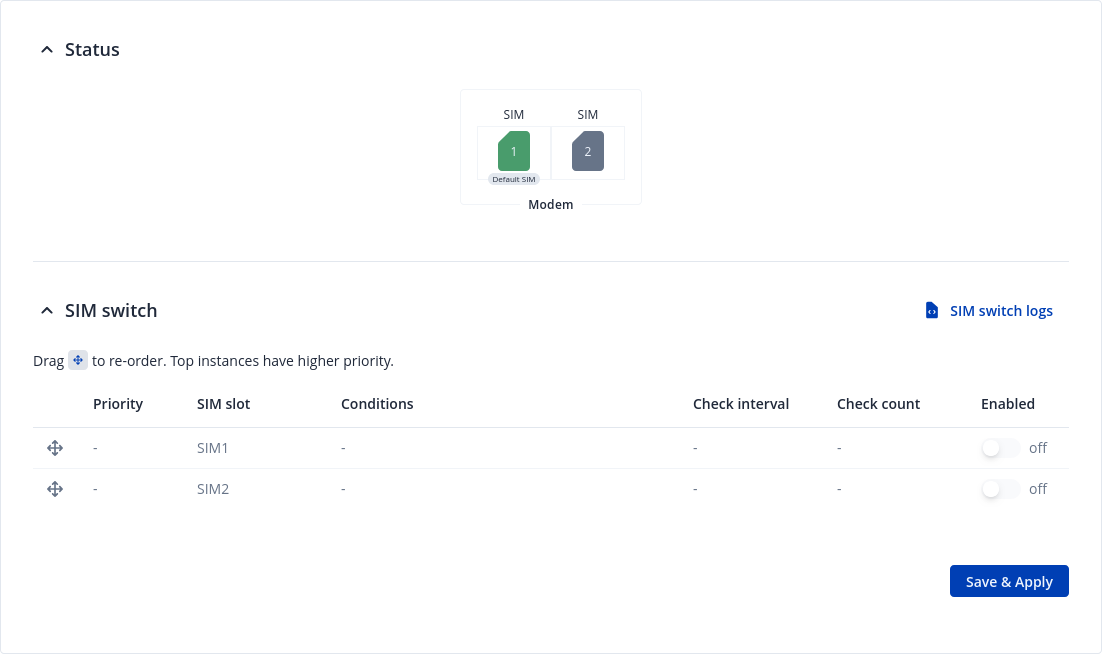The image size is (1102, 654).
Task: Enable the SIM2 switch toggle
Action: click(x=1000, y=489)
